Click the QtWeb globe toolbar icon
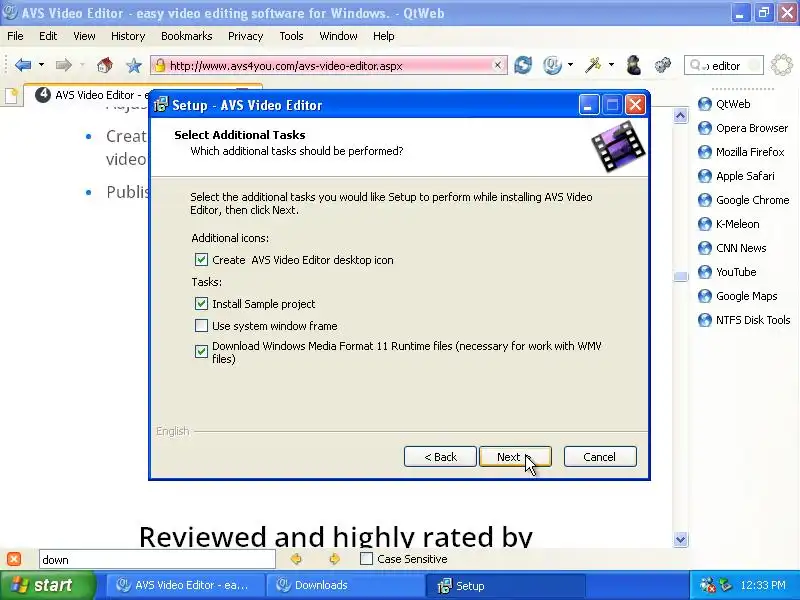Image resolution: width=800 pixels, height=600 pixels. click(x=552, y=65)
